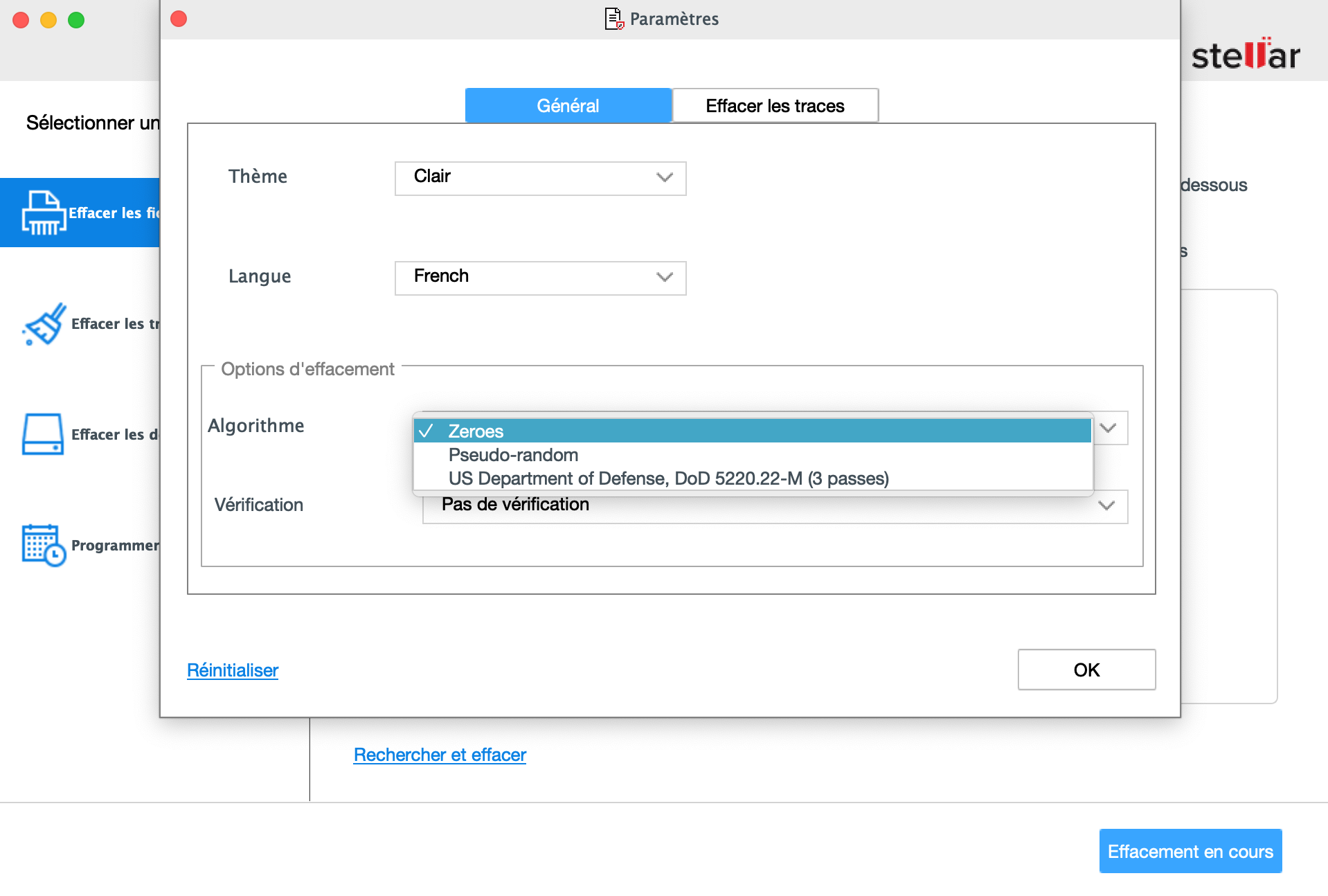Click the Effacer les fi sidebar label

114,213
